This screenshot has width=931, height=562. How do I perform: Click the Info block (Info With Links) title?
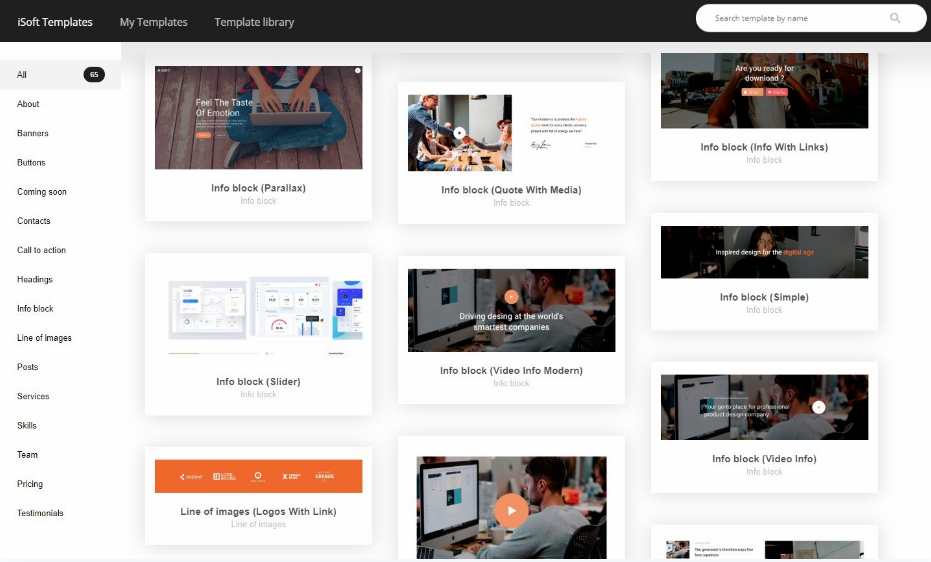click(764, 147)
